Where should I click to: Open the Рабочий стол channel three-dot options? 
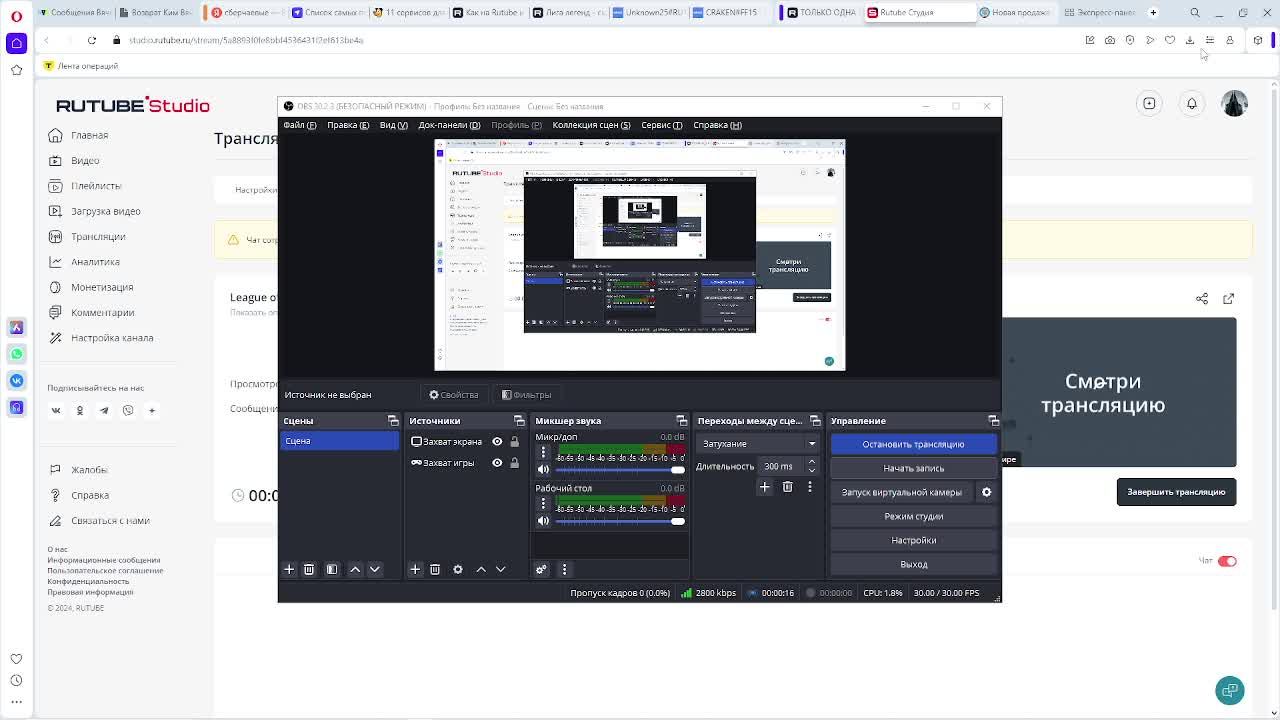click(543, 504)
